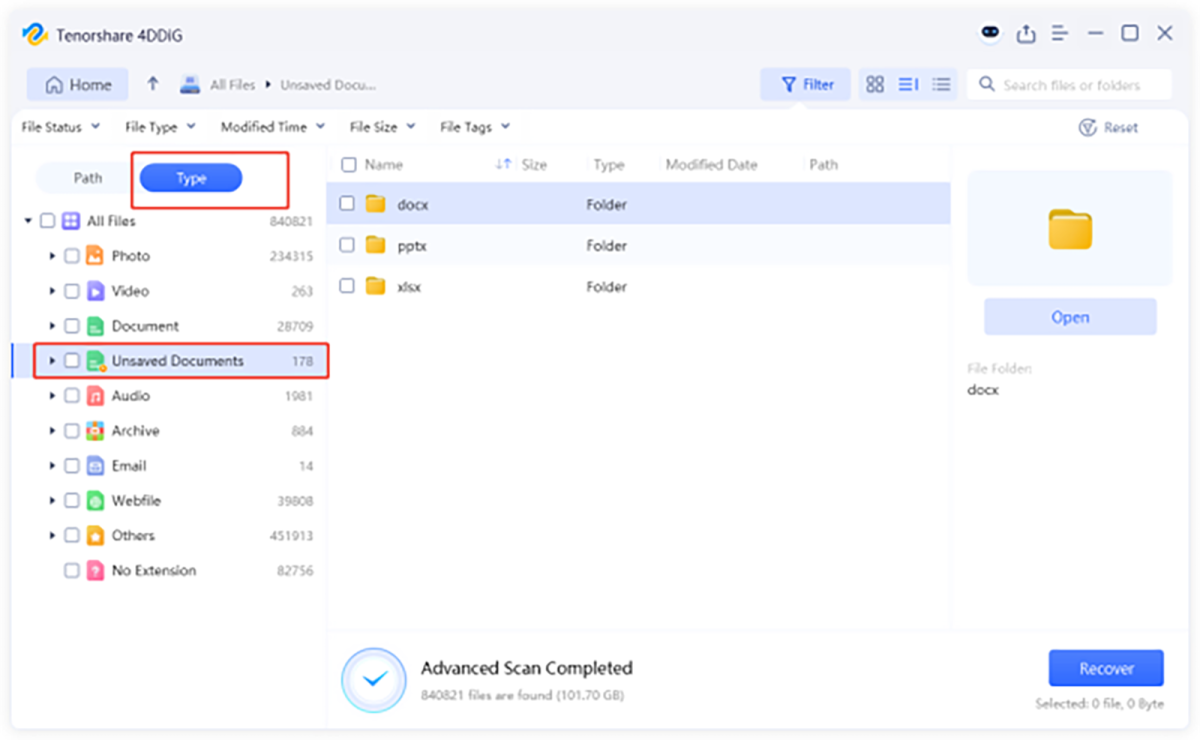Click the Open button in preview

pos(1070,317)
